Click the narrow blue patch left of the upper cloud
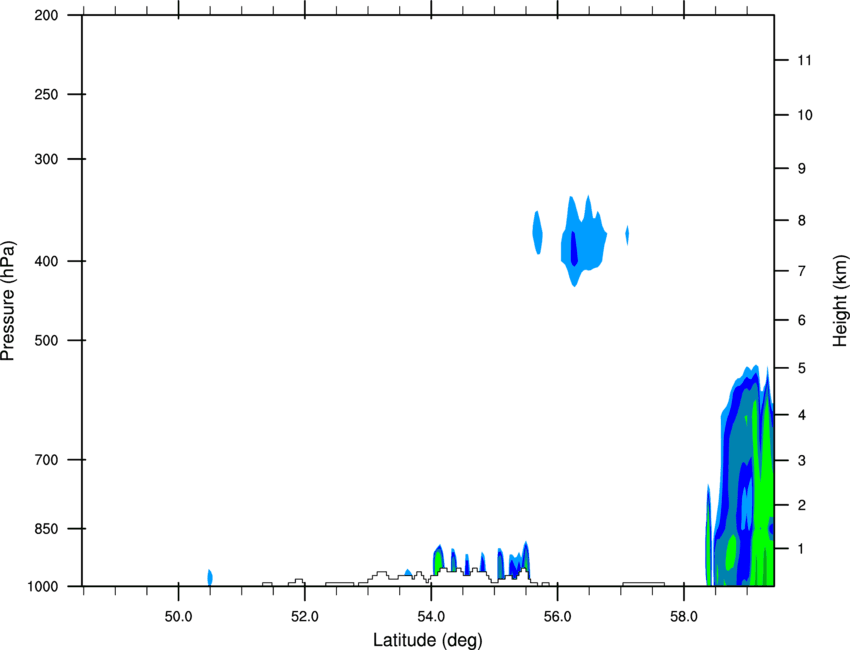The height and width of the screenshot is (650, 850). pyautogui.click(x=537, y=233)
